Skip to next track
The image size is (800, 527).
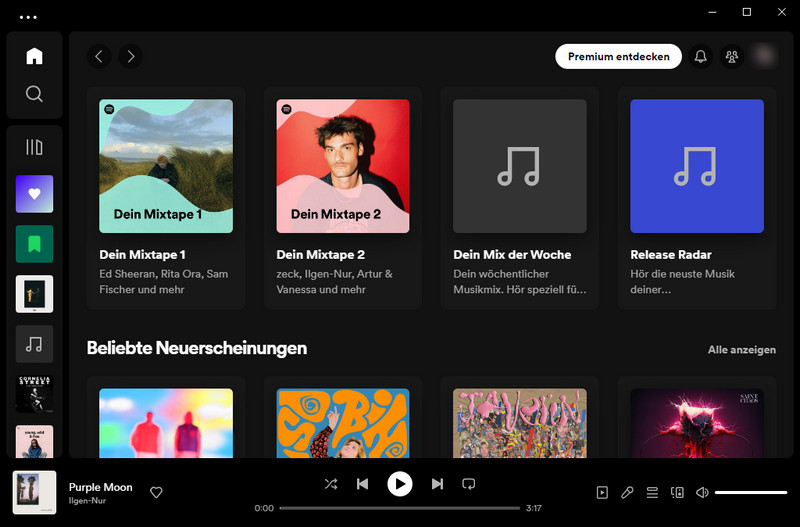click(x=437, y=484)
